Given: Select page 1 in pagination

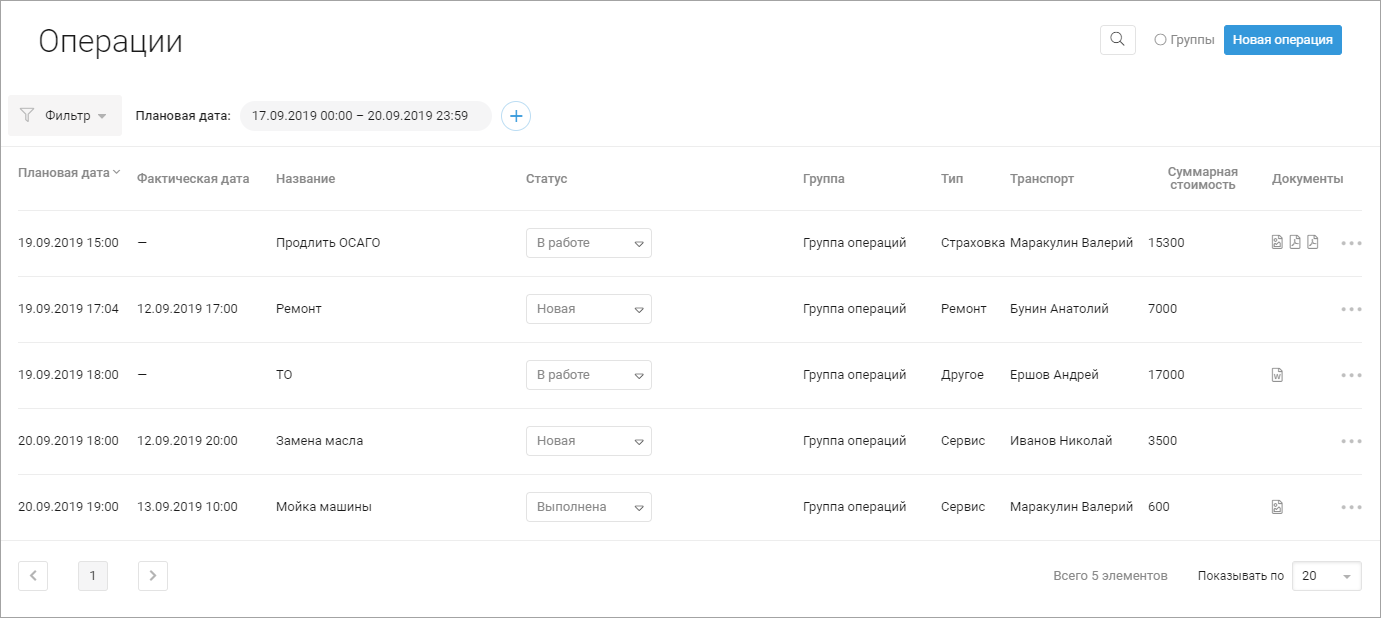Looking at the screenshot, I should pos(93,575).
